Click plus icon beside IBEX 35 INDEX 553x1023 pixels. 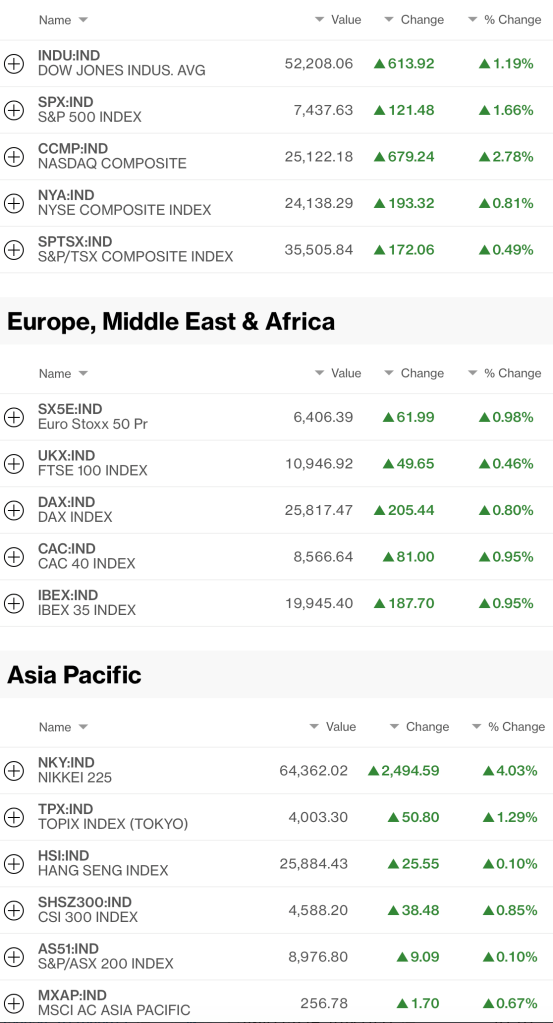(x=14, y=603)
